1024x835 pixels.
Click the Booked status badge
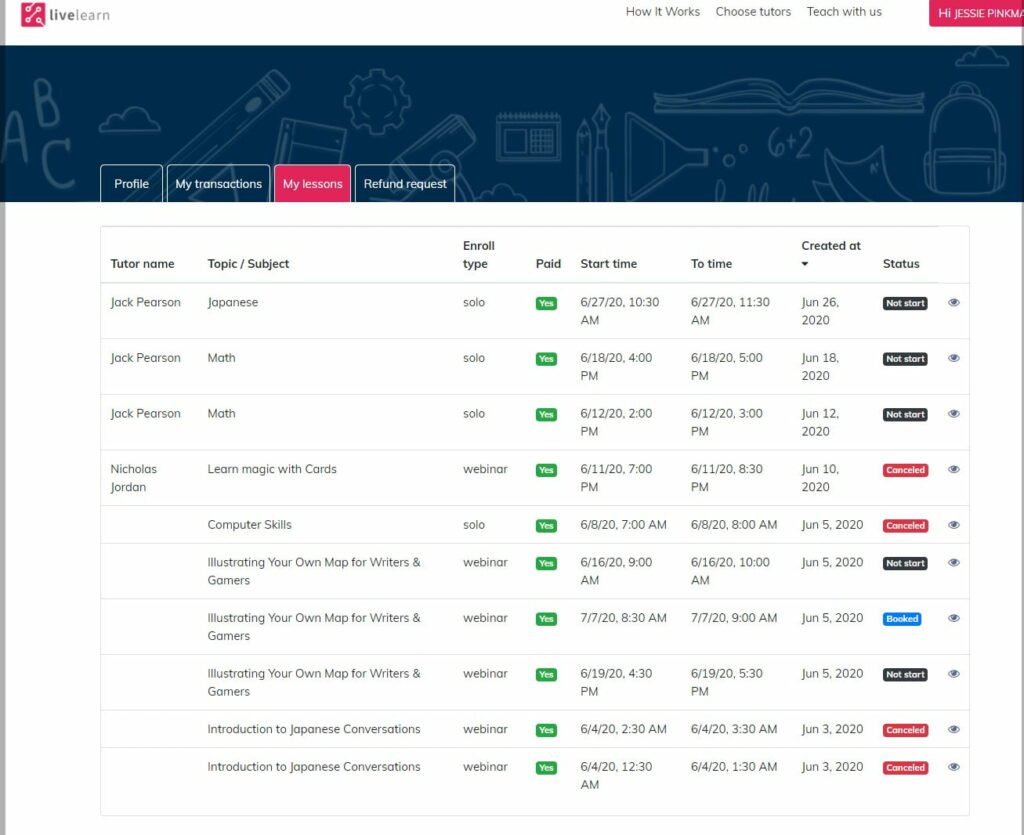click(901, 619)
